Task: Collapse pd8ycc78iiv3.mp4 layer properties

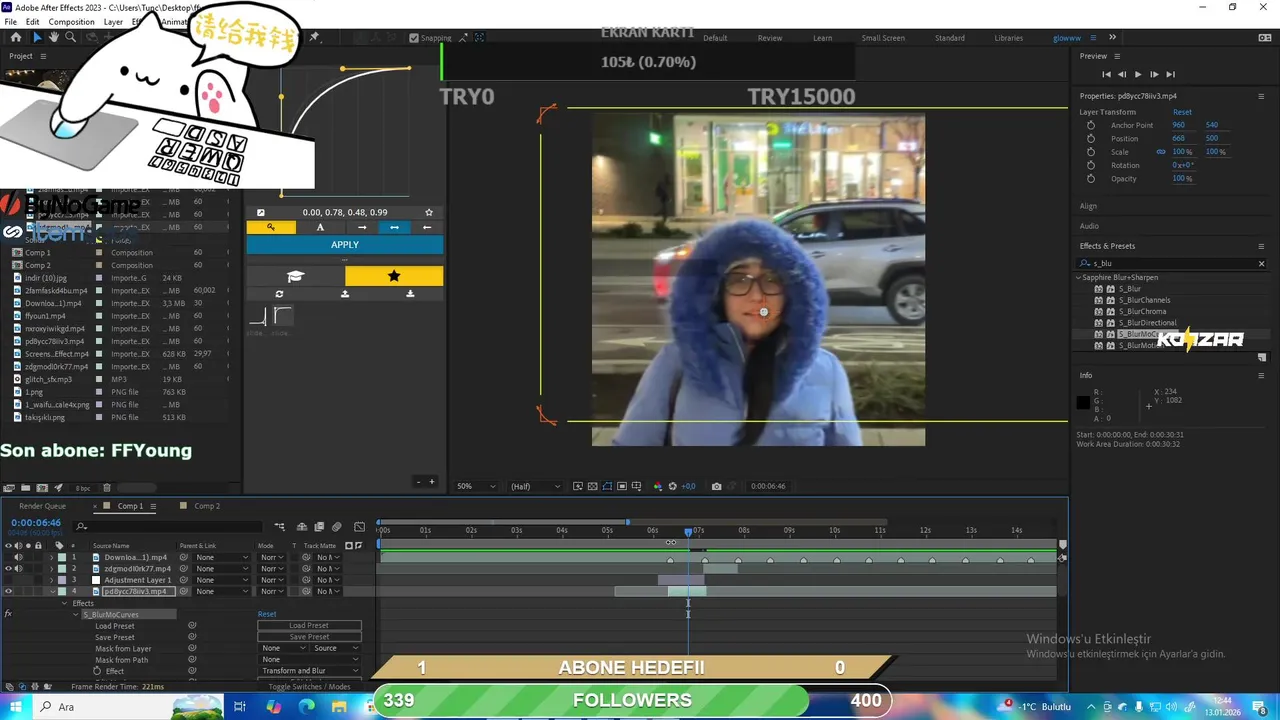Action: [52, 591]
